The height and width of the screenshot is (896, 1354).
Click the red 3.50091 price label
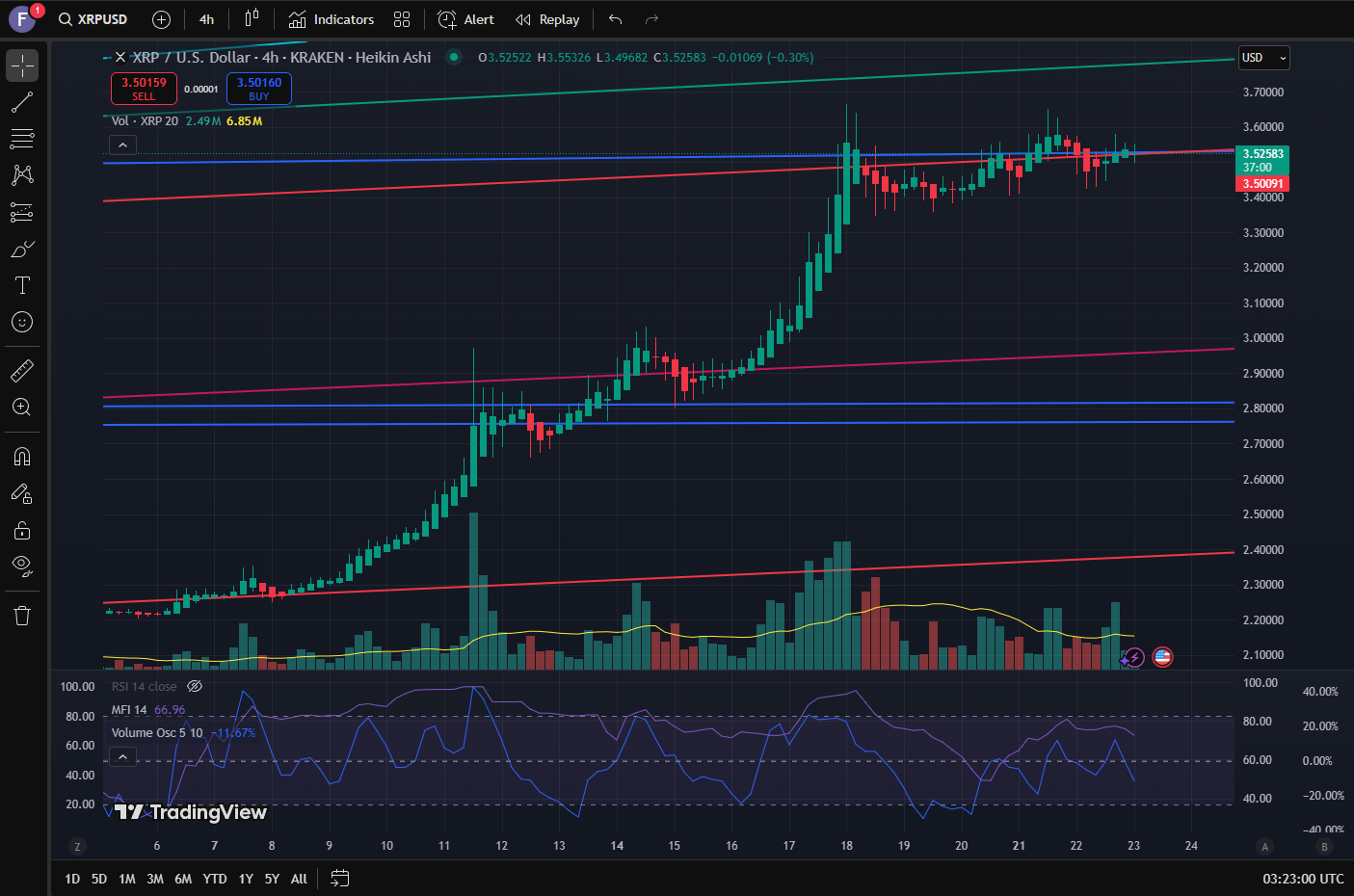click(x=1262, y=184)
